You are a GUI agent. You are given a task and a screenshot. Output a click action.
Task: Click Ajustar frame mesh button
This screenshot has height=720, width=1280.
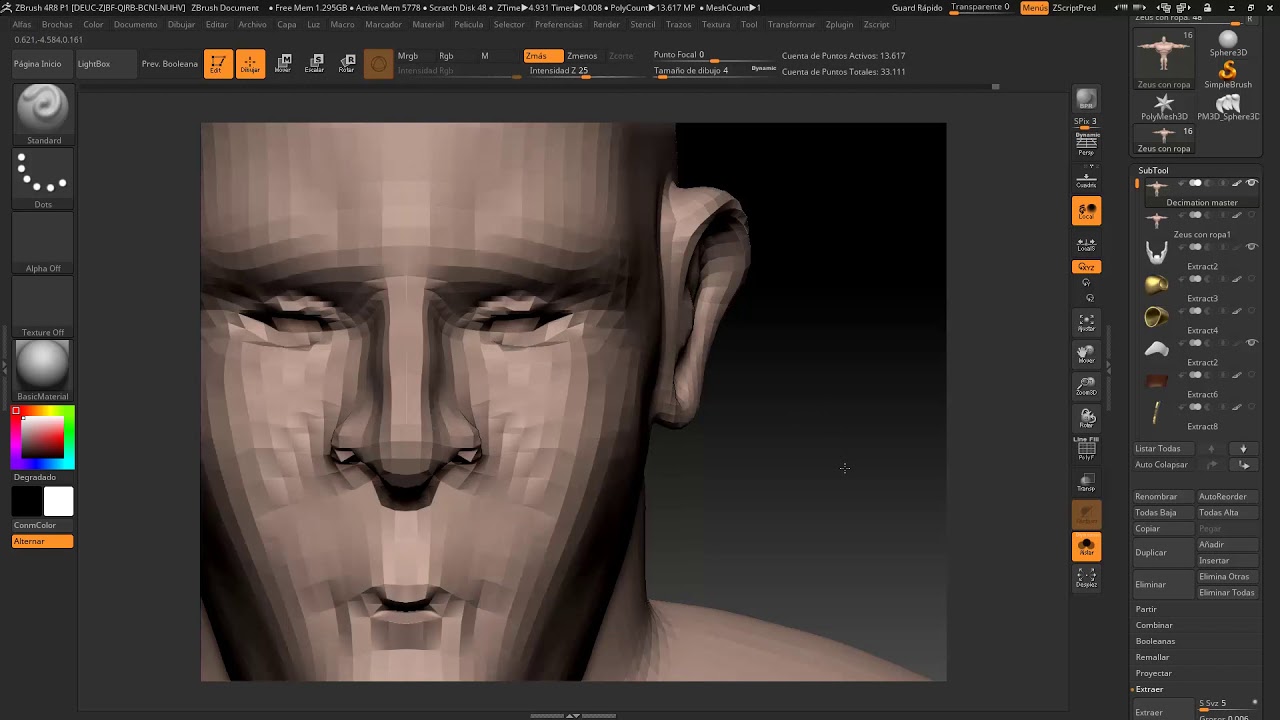(x=1086, y=323)
